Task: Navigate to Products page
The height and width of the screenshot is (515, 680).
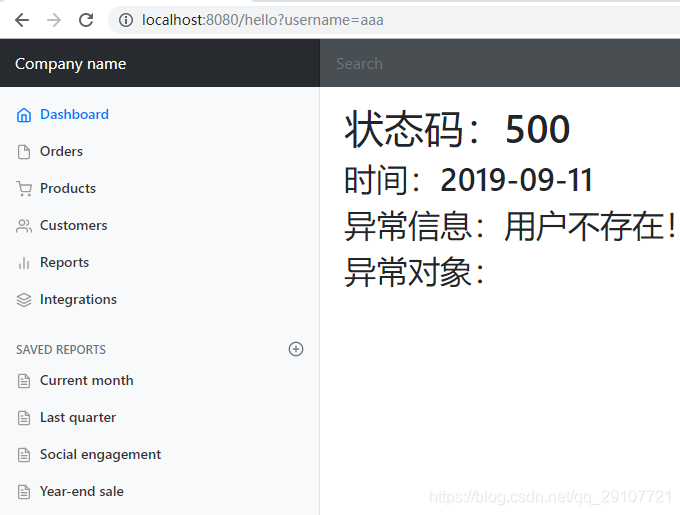Action: (68, 188)
